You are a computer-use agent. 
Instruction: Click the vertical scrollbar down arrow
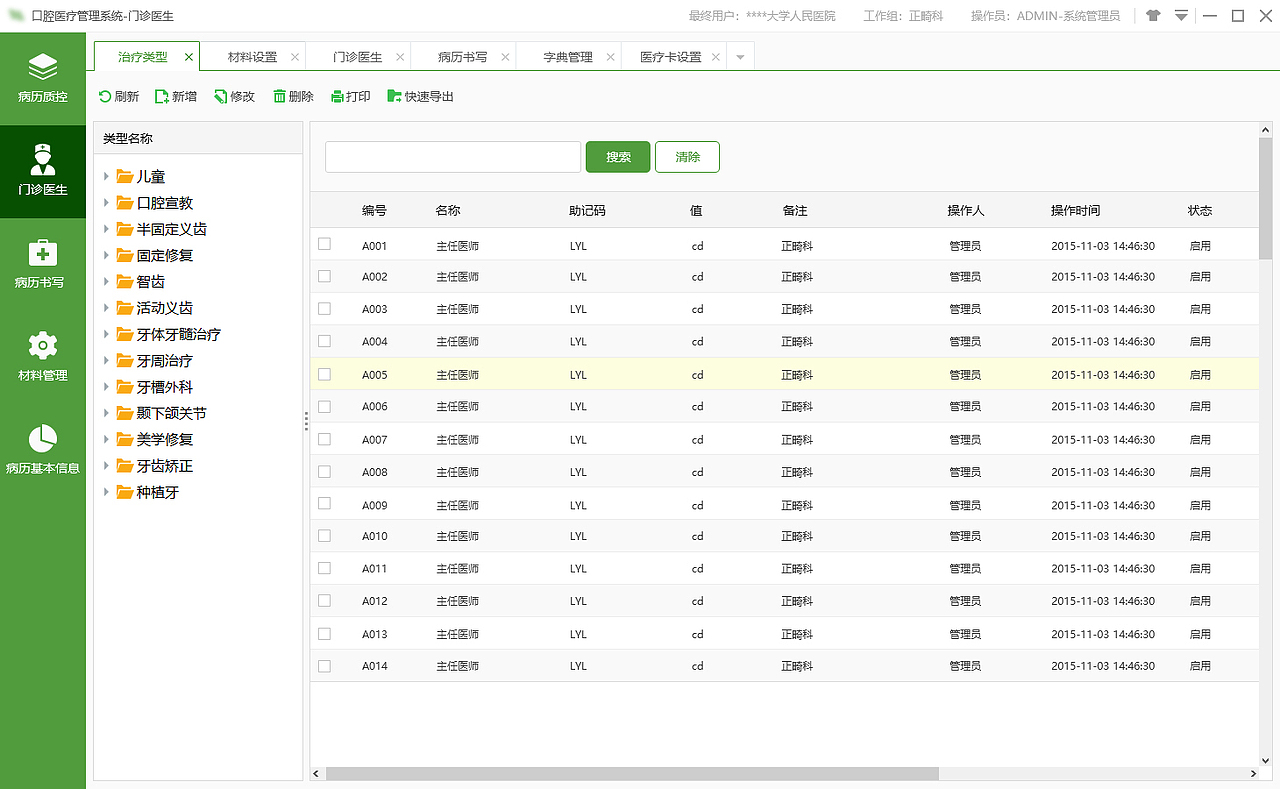point(1265,760)
